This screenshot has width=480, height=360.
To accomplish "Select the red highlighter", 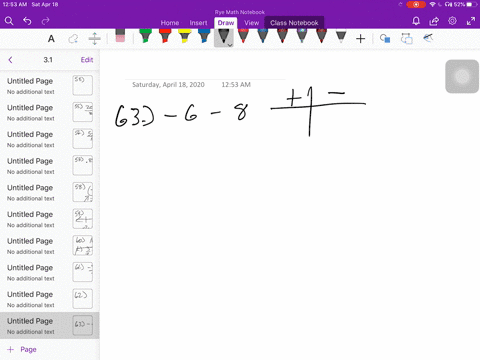I will point(165,36).
